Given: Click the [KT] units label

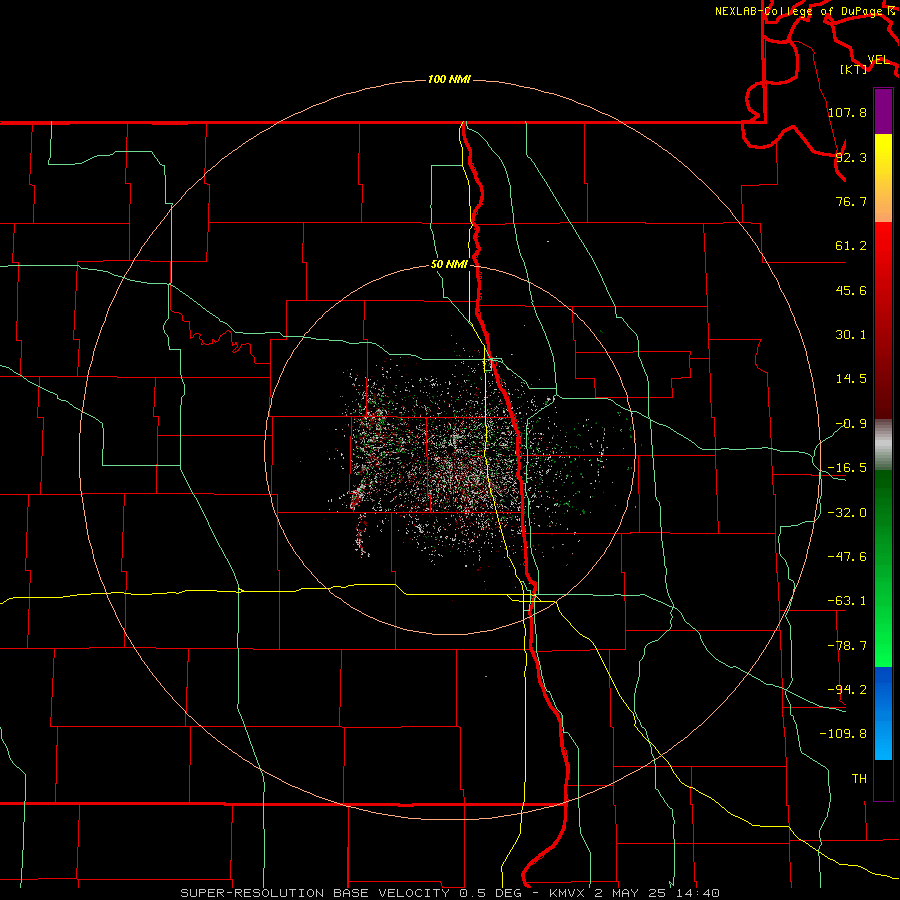Looking at the screenshot, I should tap(854, 69).
